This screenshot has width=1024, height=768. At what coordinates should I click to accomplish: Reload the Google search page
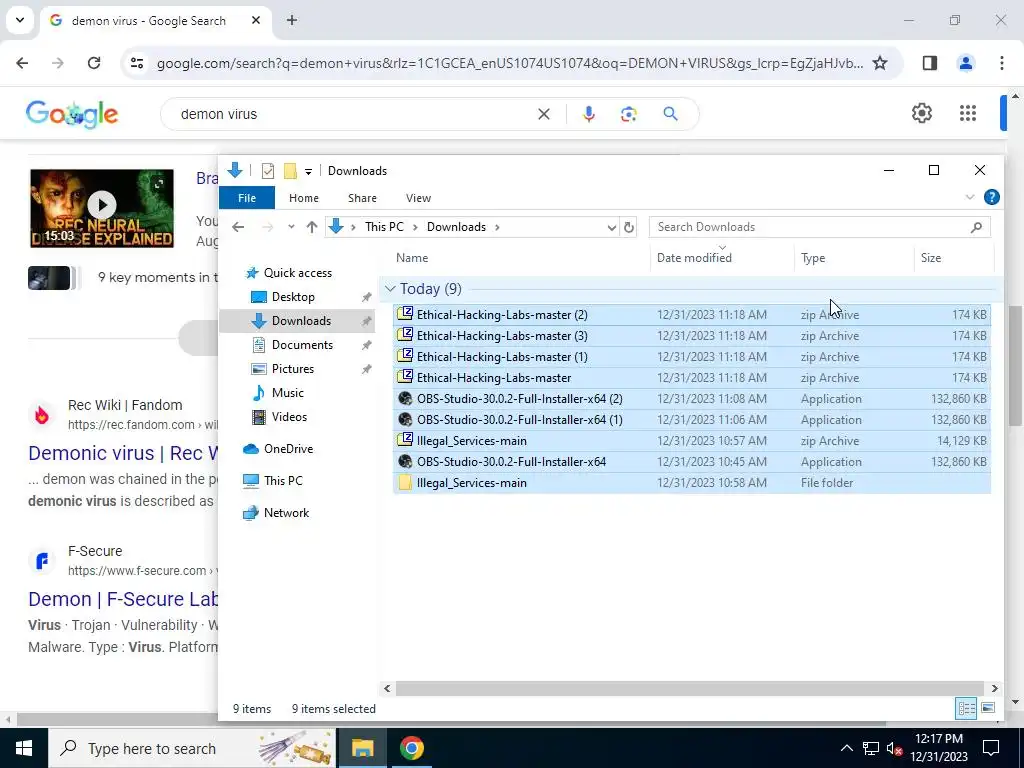pyautogui.click(x=94, y=63)
